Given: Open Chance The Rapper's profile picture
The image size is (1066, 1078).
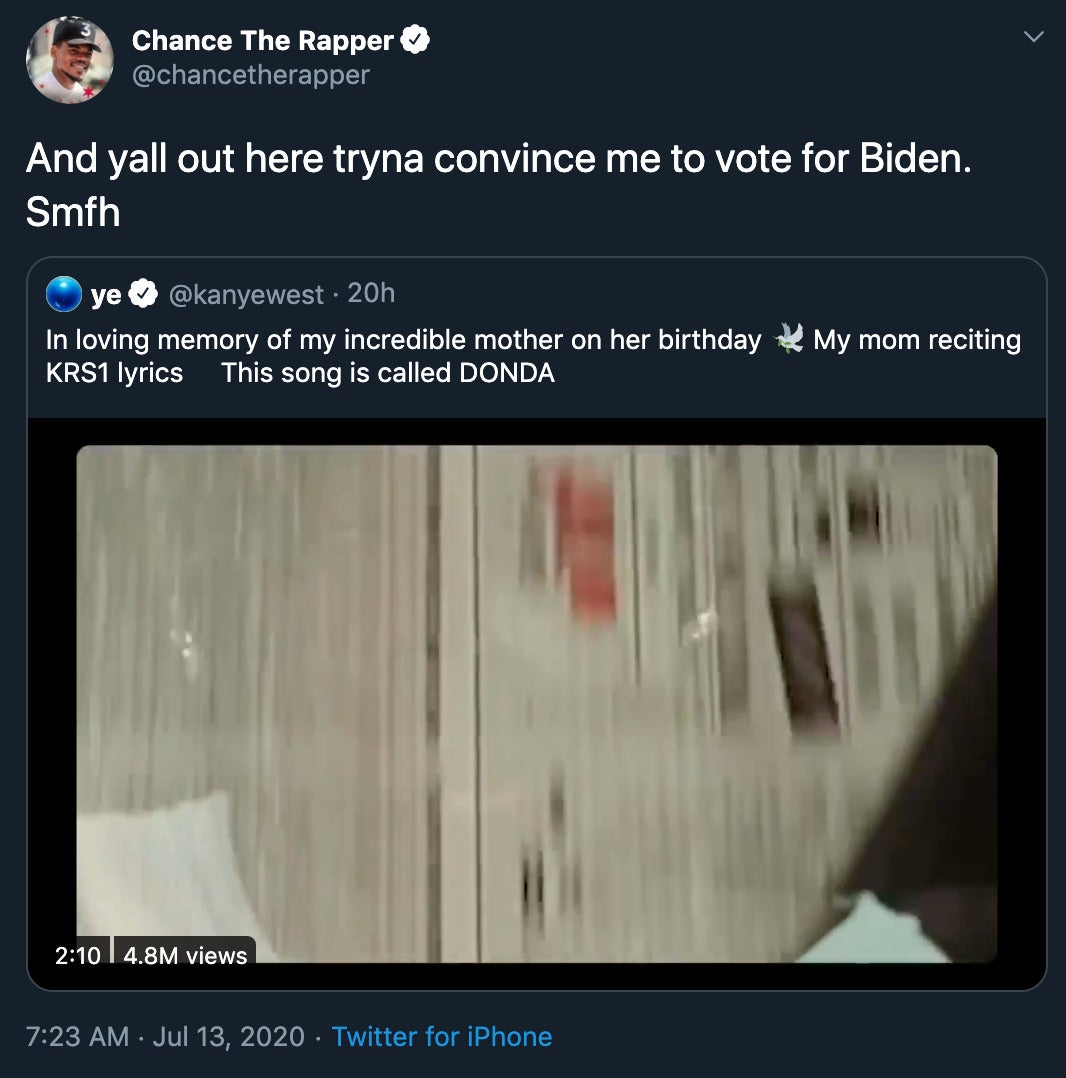Looking at the screenshot, I should 69,60.
